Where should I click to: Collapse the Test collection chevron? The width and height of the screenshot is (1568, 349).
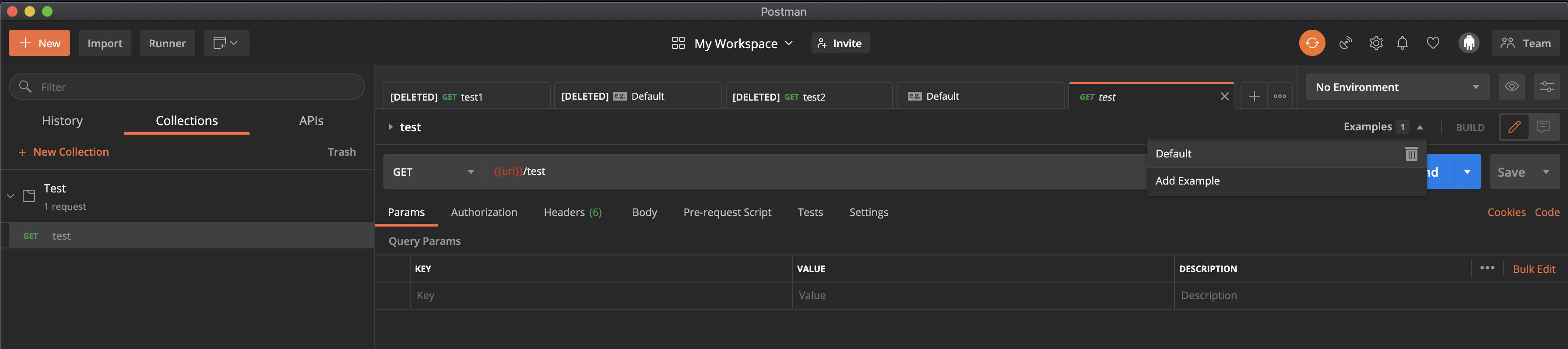11,196
